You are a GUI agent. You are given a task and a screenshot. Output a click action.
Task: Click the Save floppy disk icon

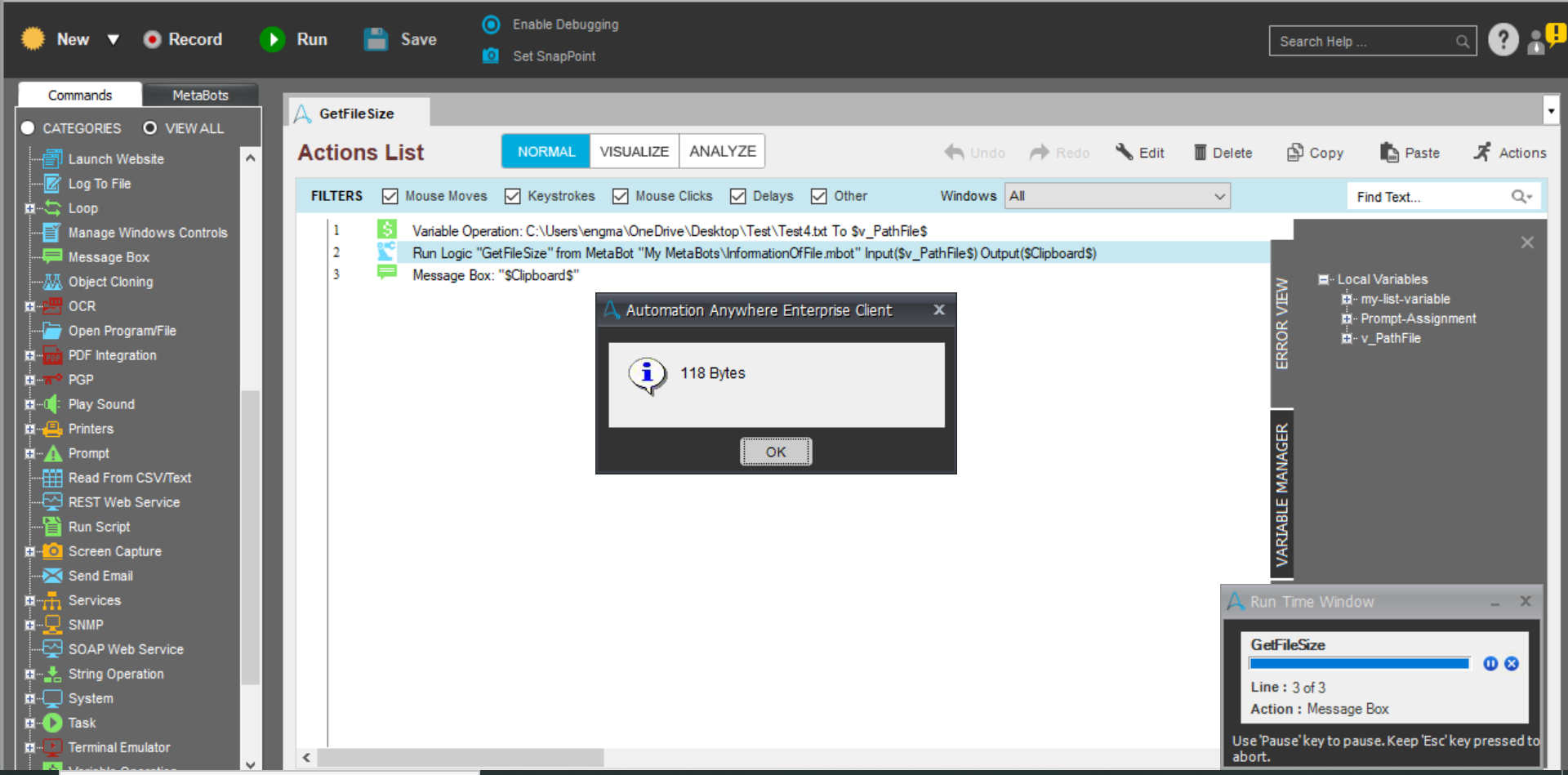[x=376, y=39]
